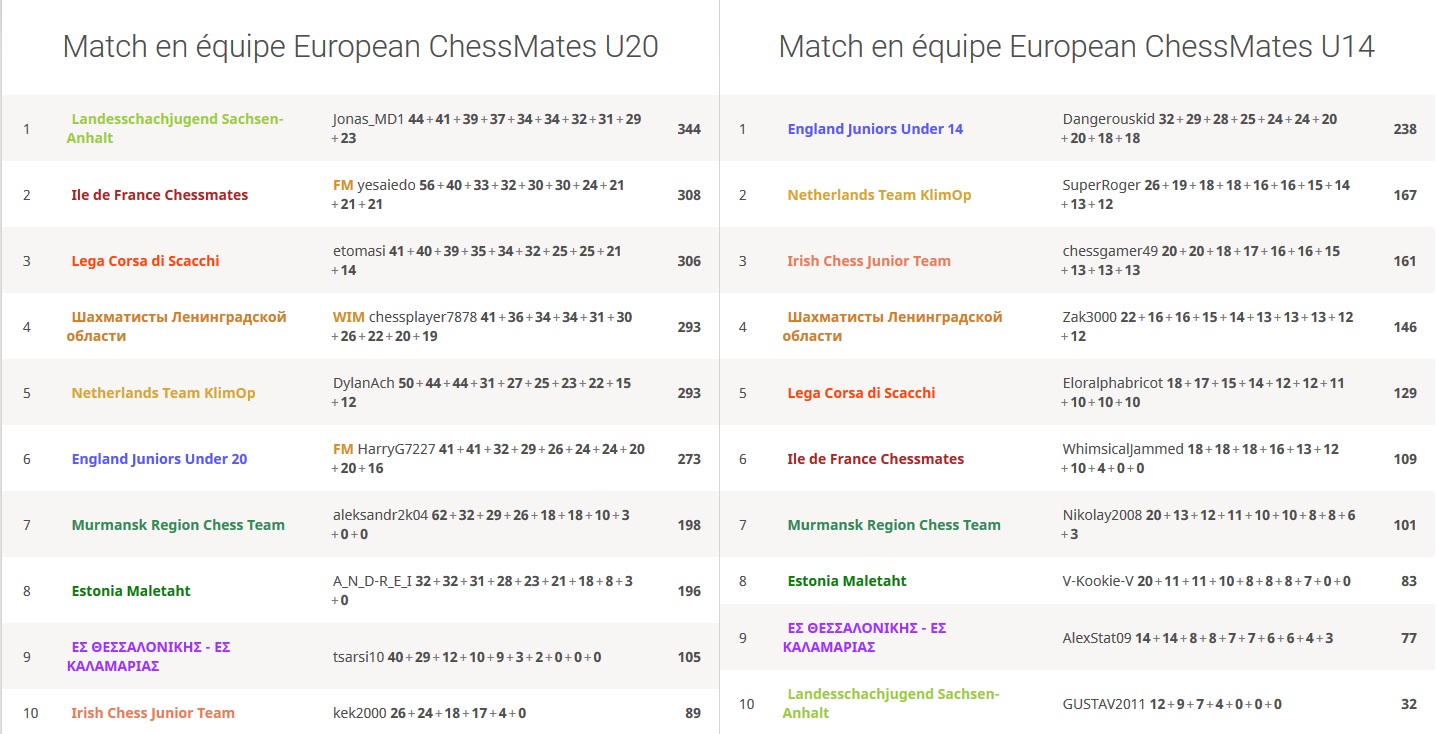The image size is (1436, 734).
Task: Select Netherlands Team KlimOp in U20 table
Action: click(163, 393)
